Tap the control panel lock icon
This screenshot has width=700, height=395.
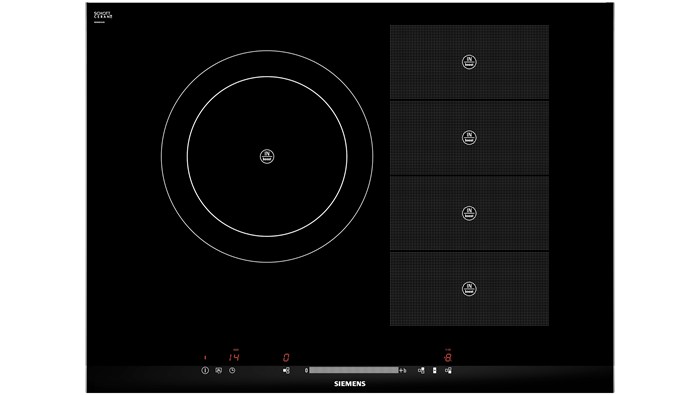click(218, 370)
